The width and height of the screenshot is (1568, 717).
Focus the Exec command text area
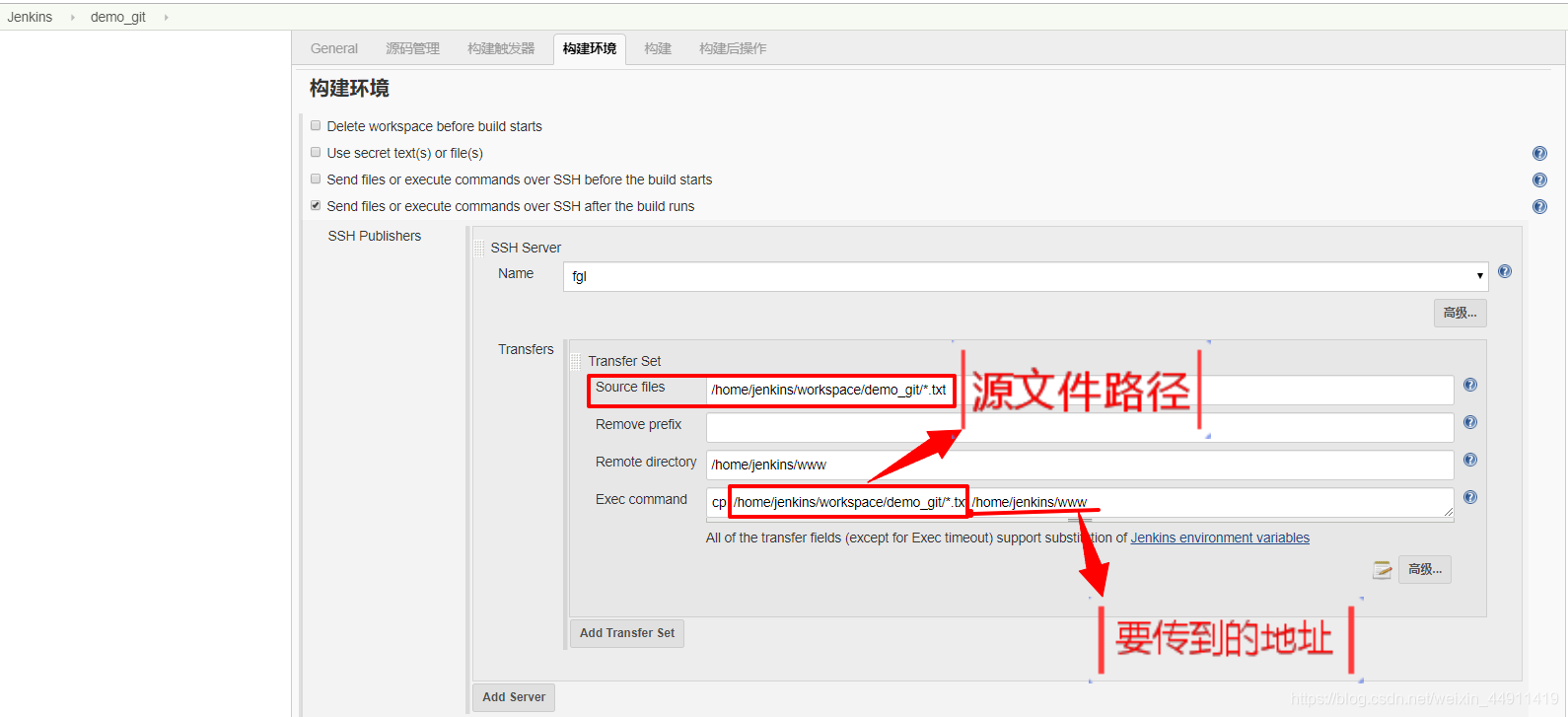click(1080, 503)
